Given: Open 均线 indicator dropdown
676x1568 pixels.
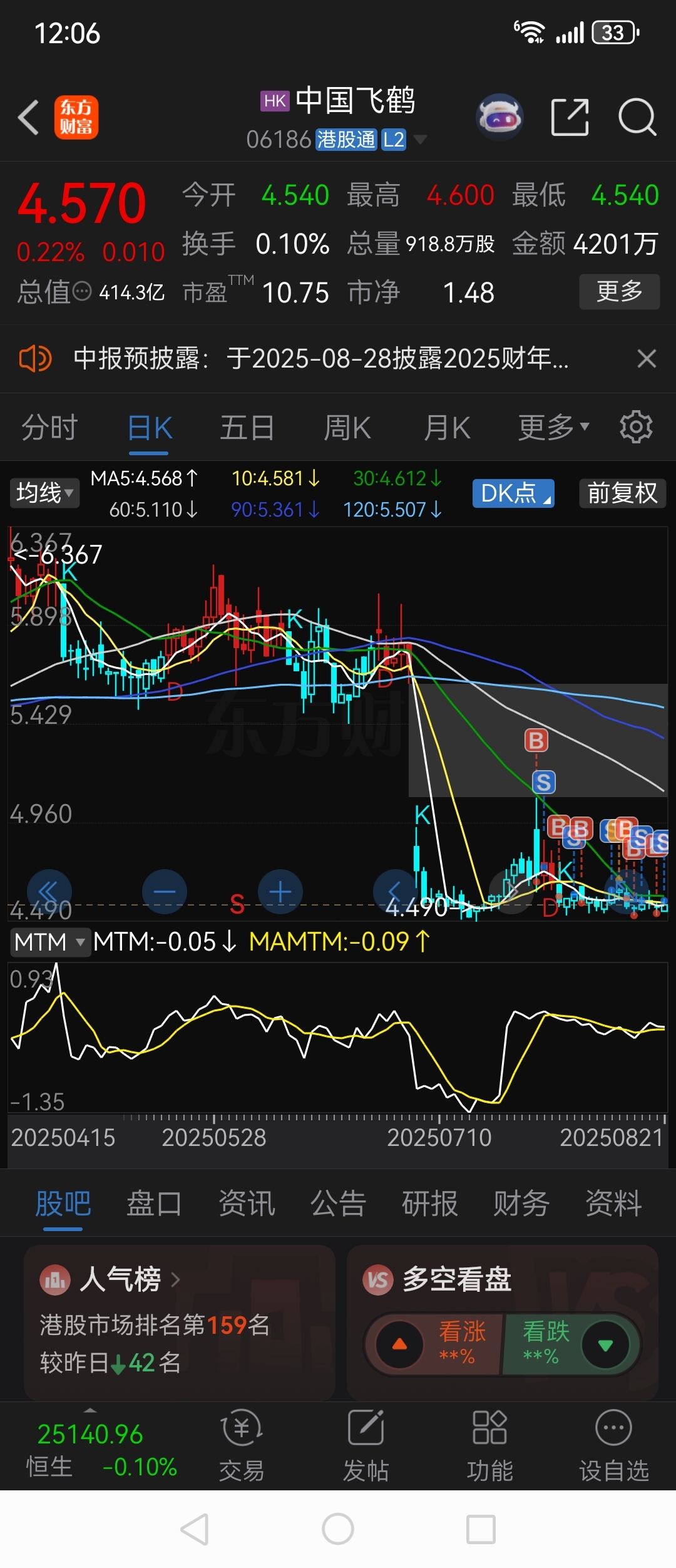Looking at the screenshot, I should pyautogui.click(x=44, y=493).
